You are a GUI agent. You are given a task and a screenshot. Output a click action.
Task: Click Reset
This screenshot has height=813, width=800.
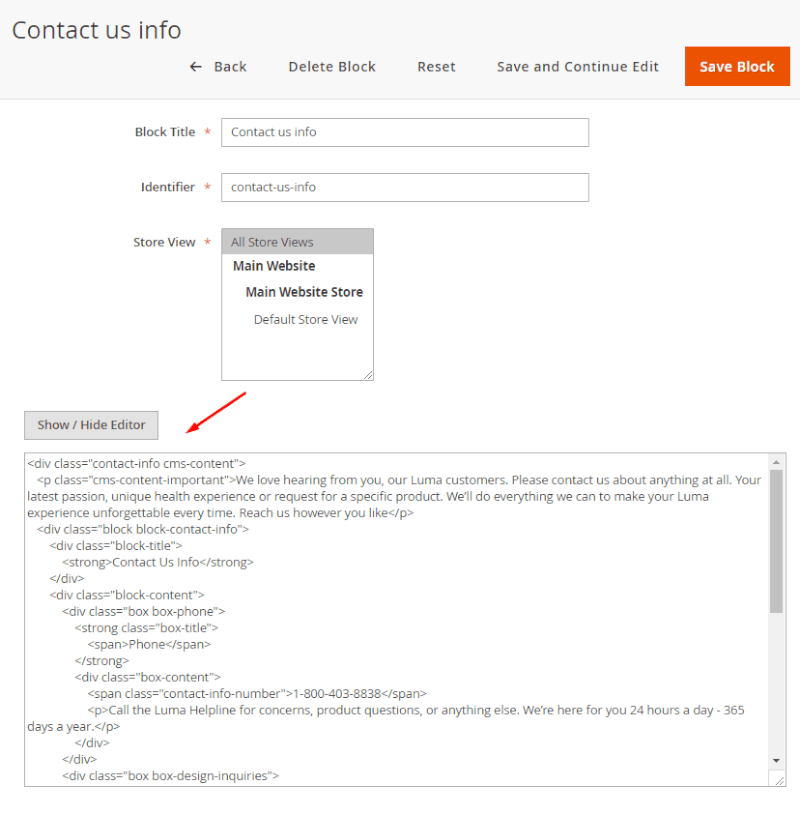436,67
